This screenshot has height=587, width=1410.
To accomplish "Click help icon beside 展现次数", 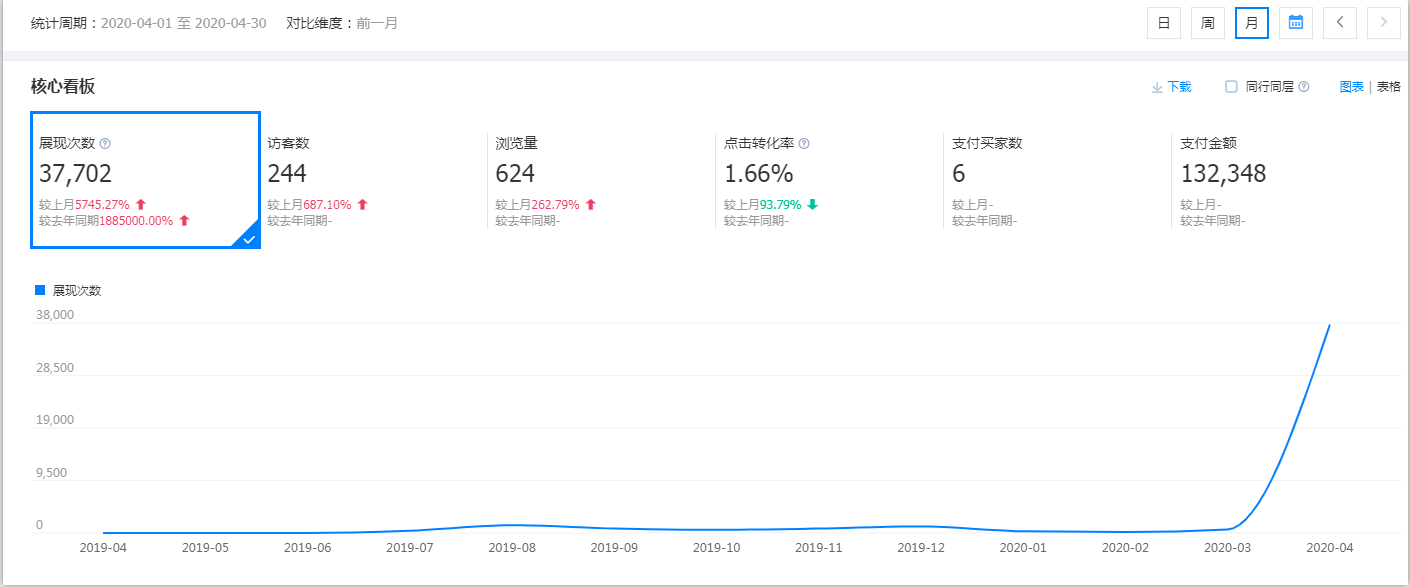I will [x=105, y=144].
